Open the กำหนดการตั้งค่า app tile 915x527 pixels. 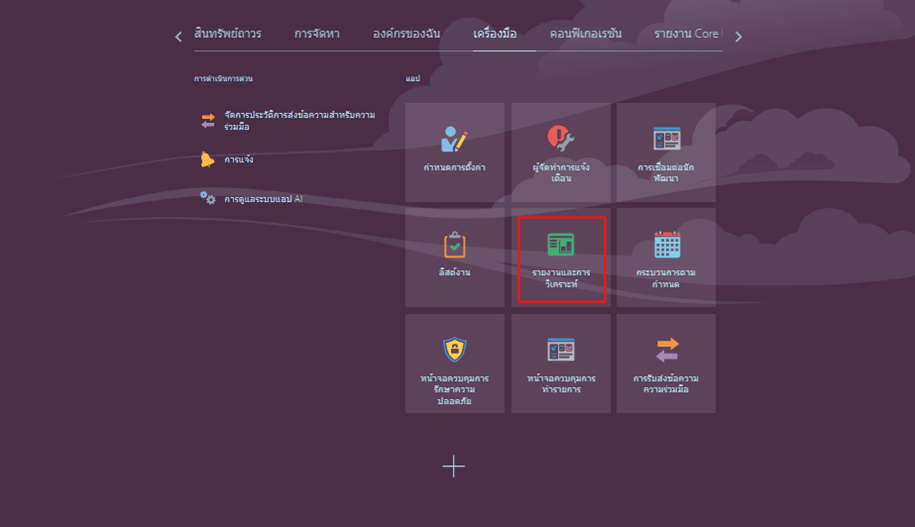coord(454,150)
